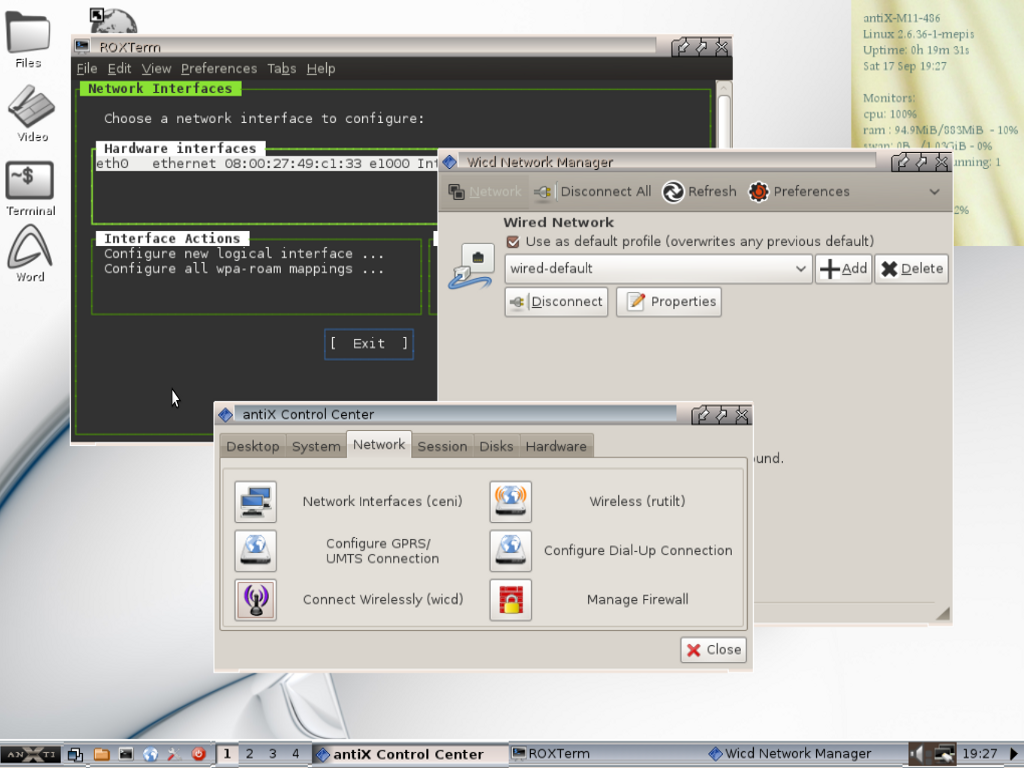Screen dimensions: 1024x768
Task: Open Network Interfaces (ceni) icon
Action: [255, 502]
